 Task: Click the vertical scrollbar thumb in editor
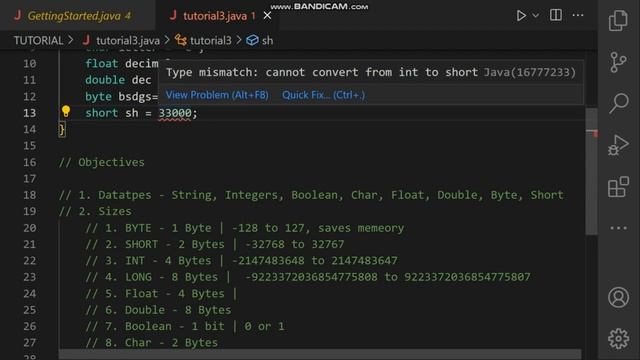tap(591, 171)
